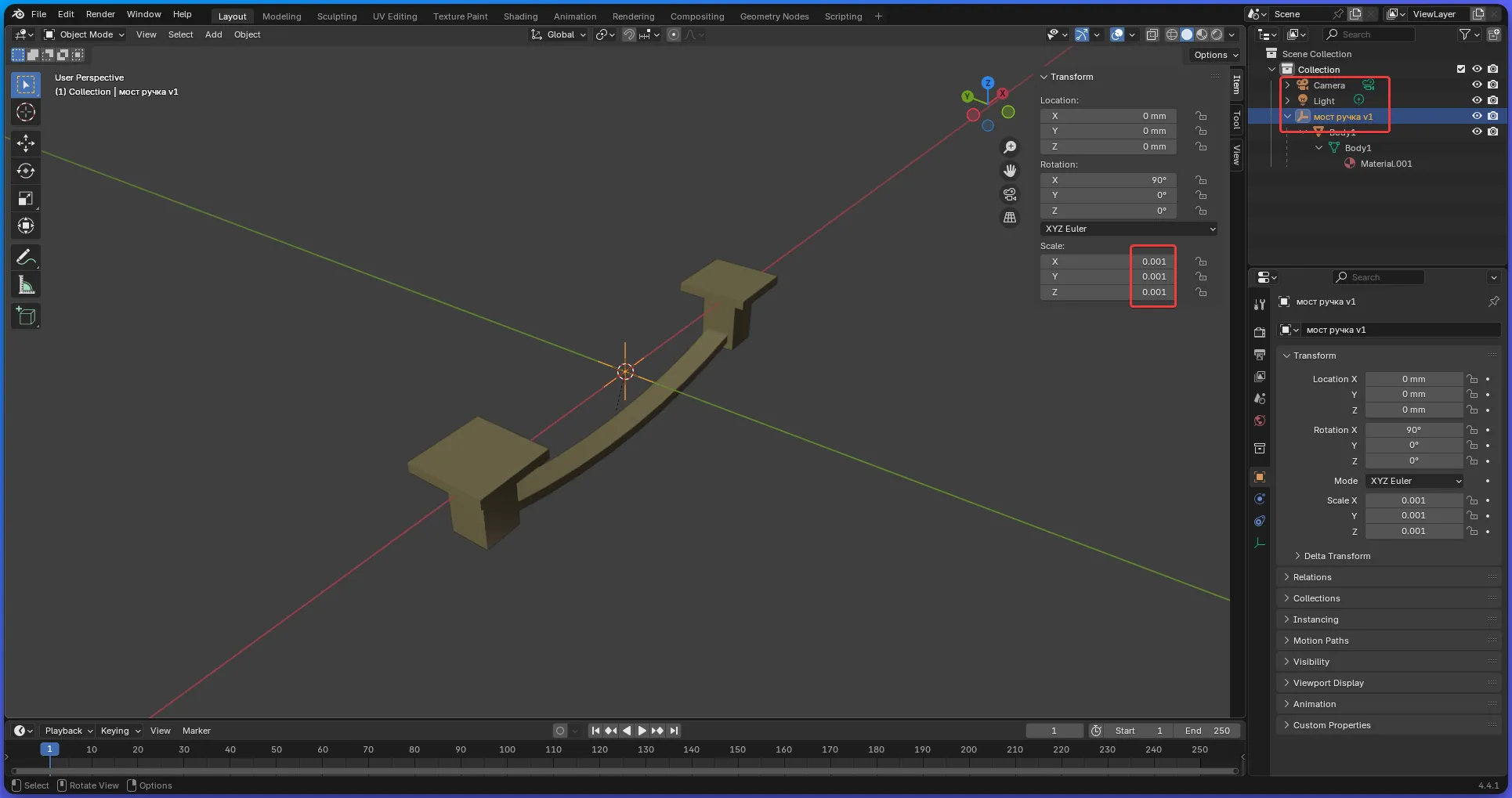Toggle visibility of мост ручка v1
The width and height of the screenshot is (1512, 798).
tap(1477, 116)
